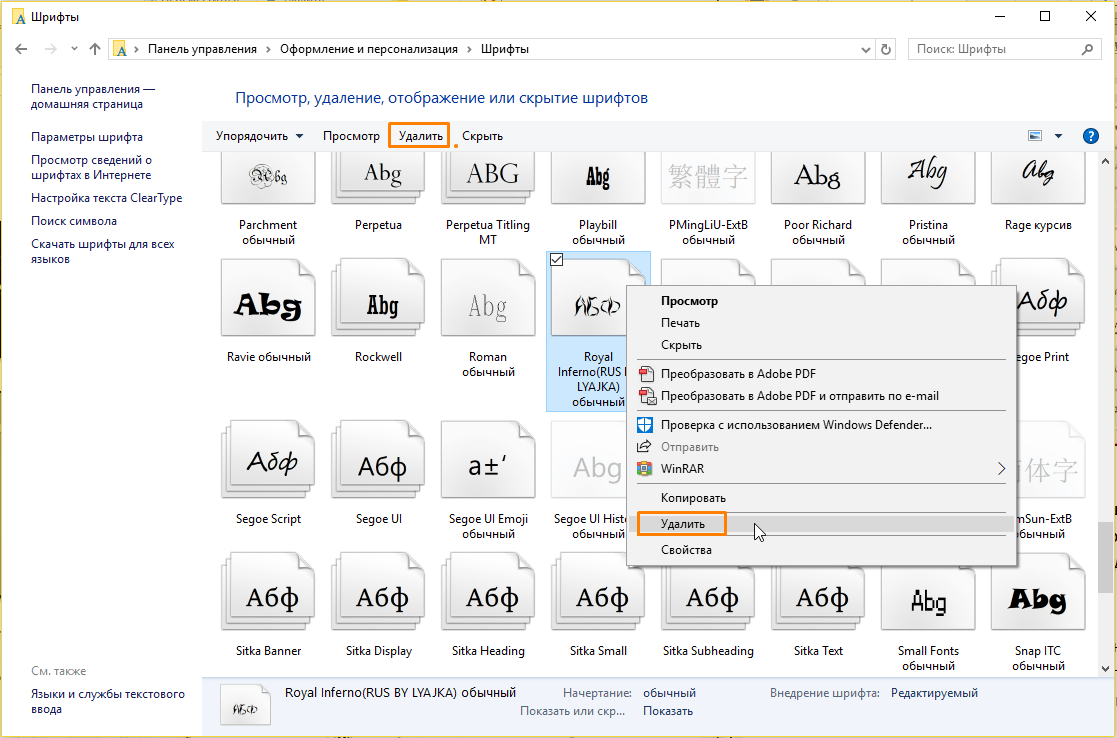Select the Ravie font icon

(269, 297)
